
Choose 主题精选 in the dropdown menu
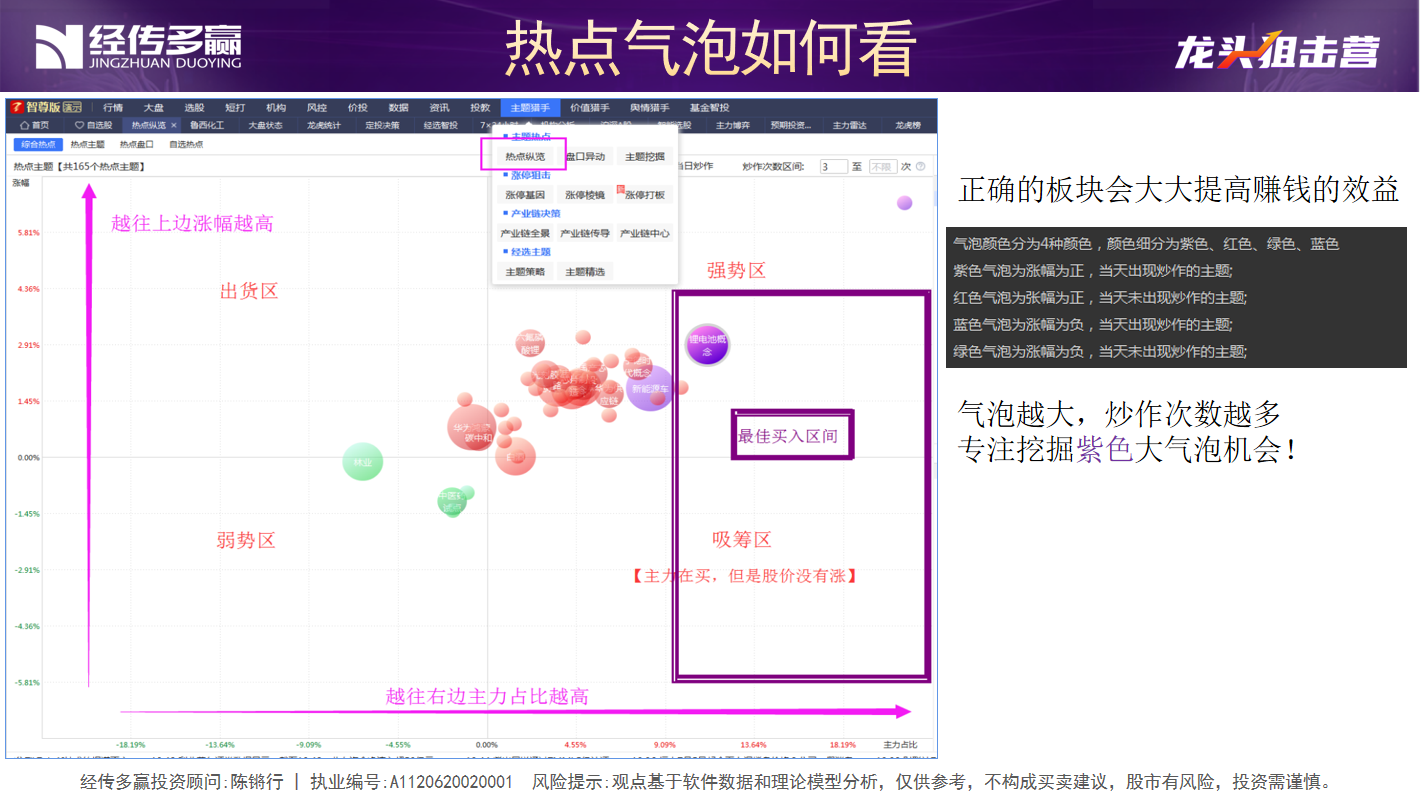585,271
